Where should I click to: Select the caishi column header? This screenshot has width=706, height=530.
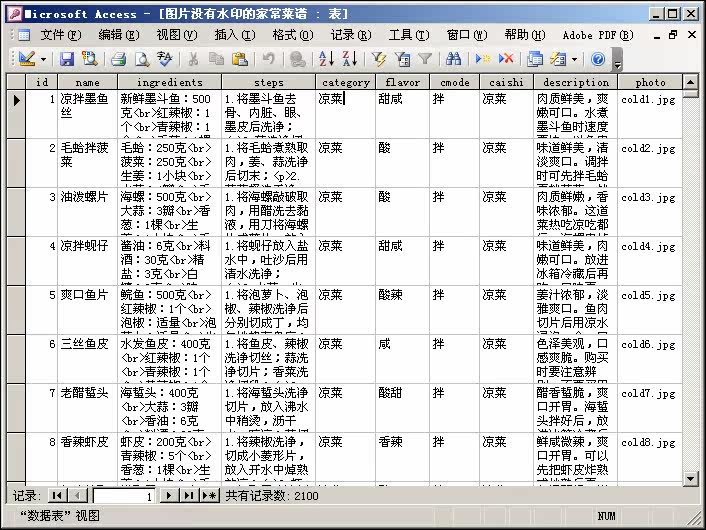coord(506,82)
